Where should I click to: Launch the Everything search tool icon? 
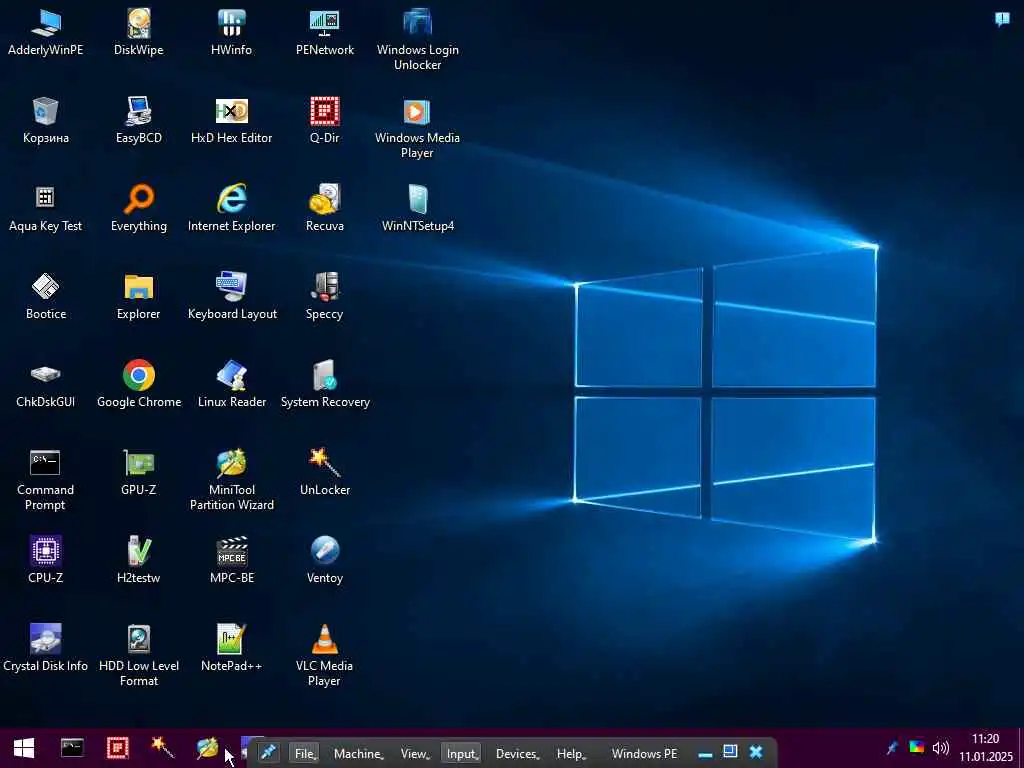[138, 209]
